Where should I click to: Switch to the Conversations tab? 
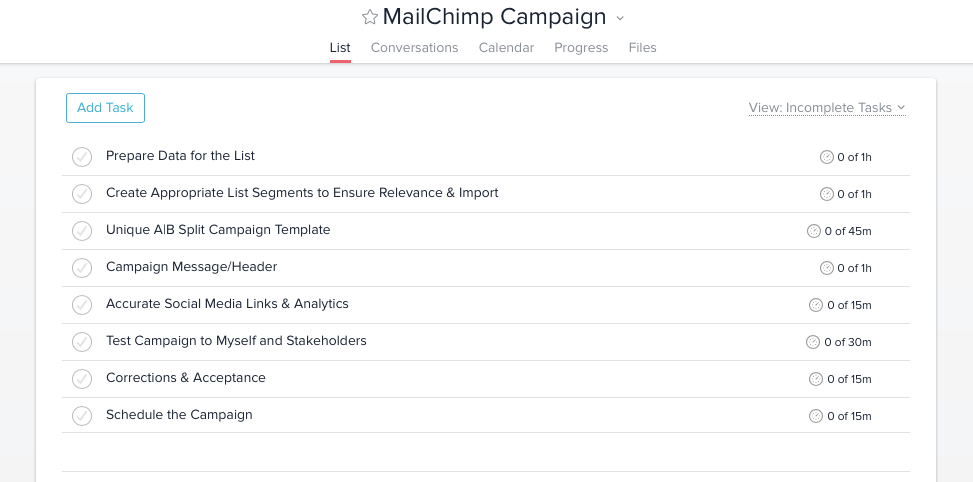click(x=415, y=48)
